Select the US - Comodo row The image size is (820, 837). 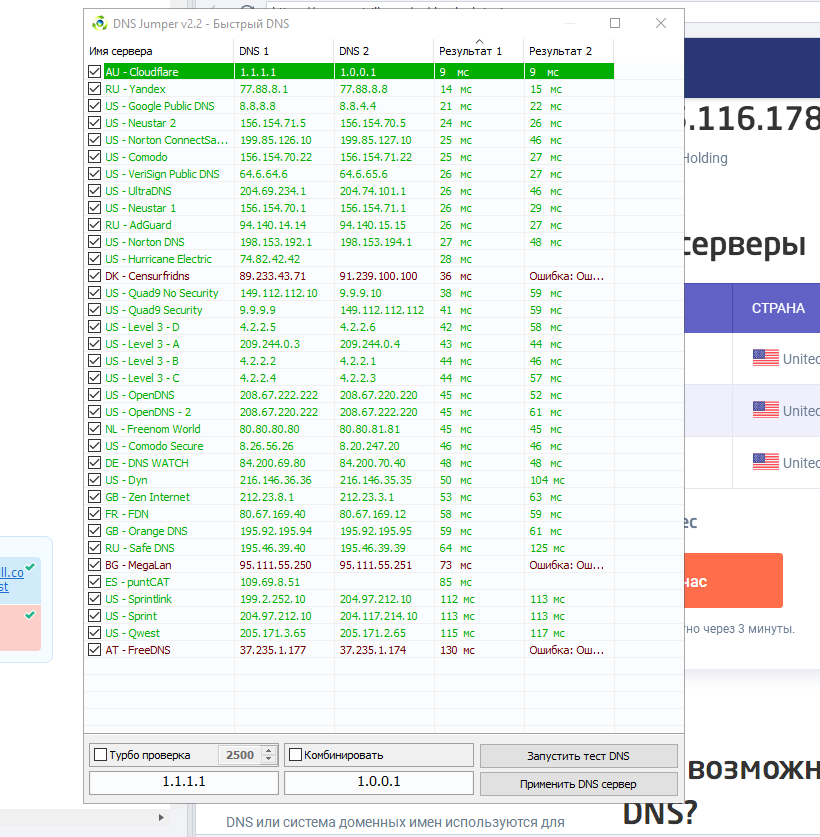coord(349,157)
